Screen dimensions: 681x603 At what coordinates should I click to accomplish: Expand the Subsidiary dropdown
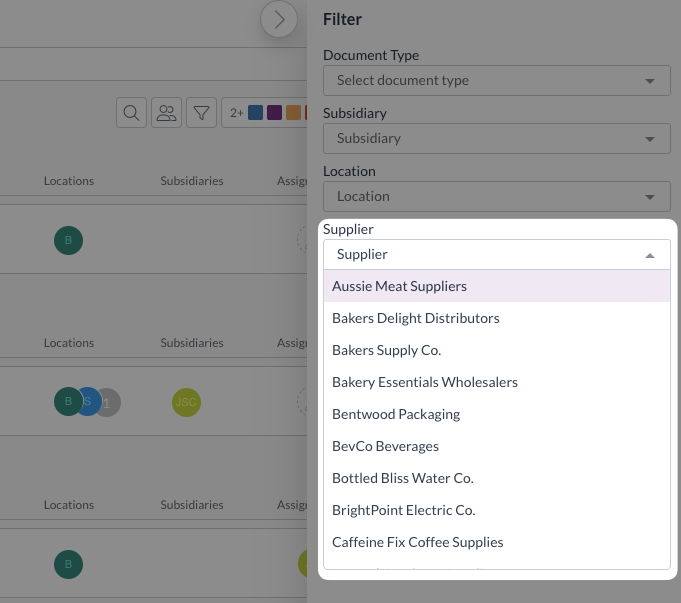(x=496, y=138)
